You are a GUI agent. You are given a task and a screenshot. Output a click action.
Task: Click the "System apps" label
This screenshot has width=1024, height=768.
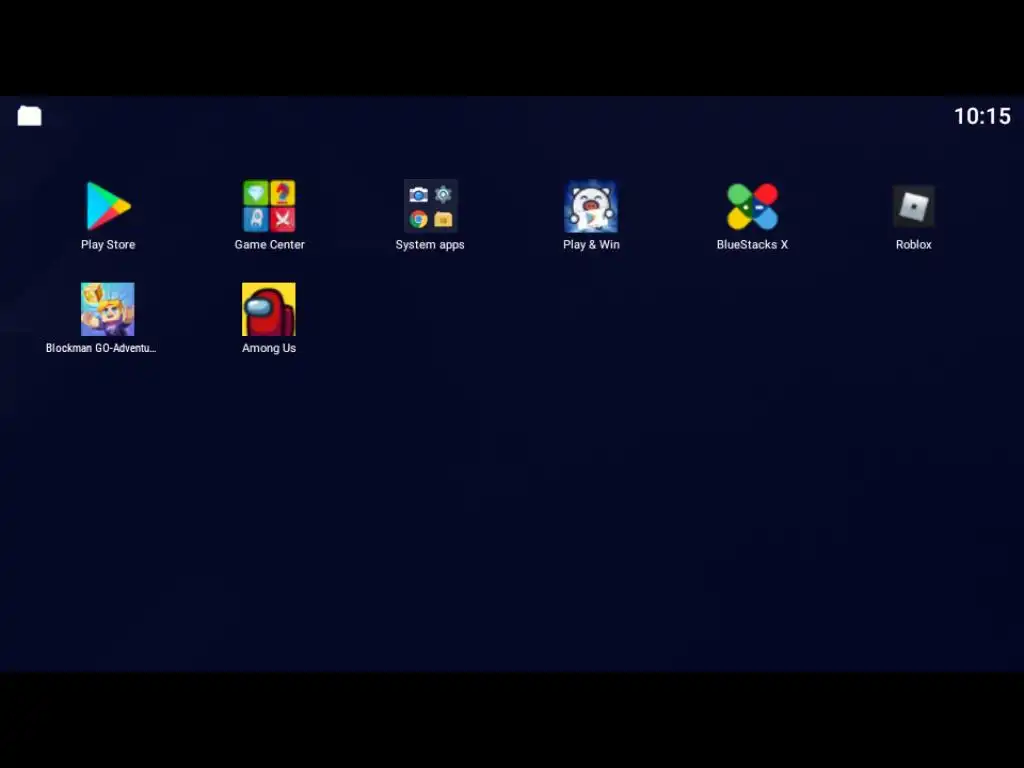[430, 245]
